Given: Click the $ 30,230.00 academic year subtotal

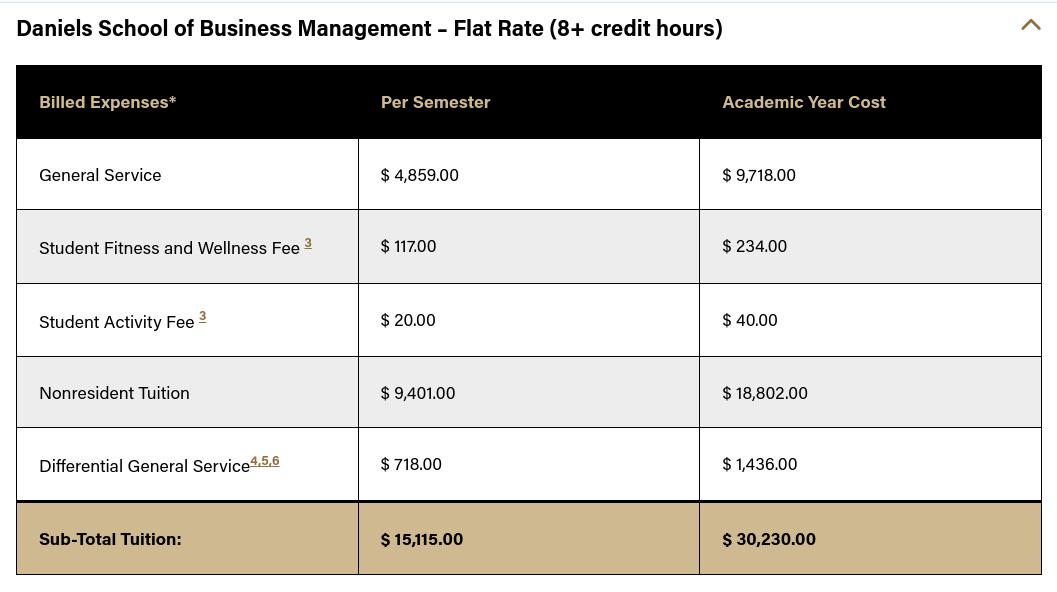Looking at the screenshot, I should [x=768, y=538].
